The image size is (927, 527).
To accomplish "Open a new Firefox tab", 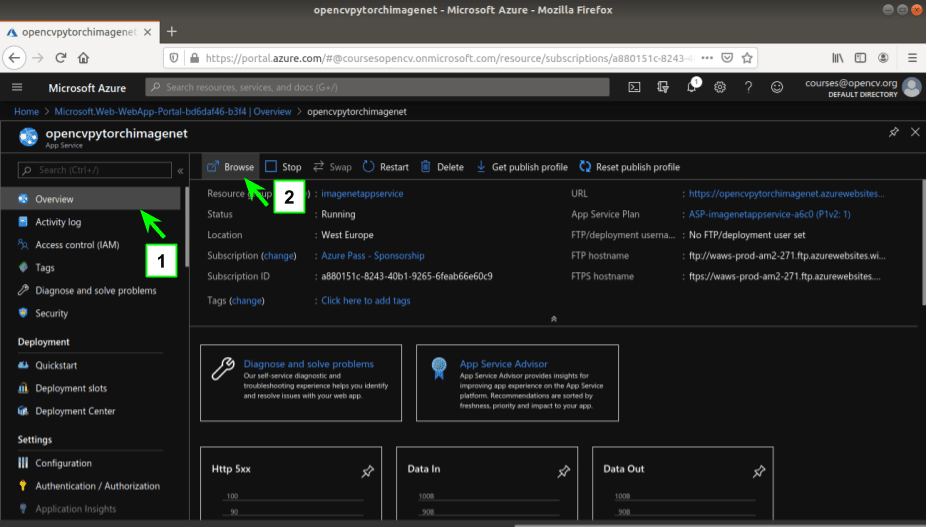I will tap(171, 32).
